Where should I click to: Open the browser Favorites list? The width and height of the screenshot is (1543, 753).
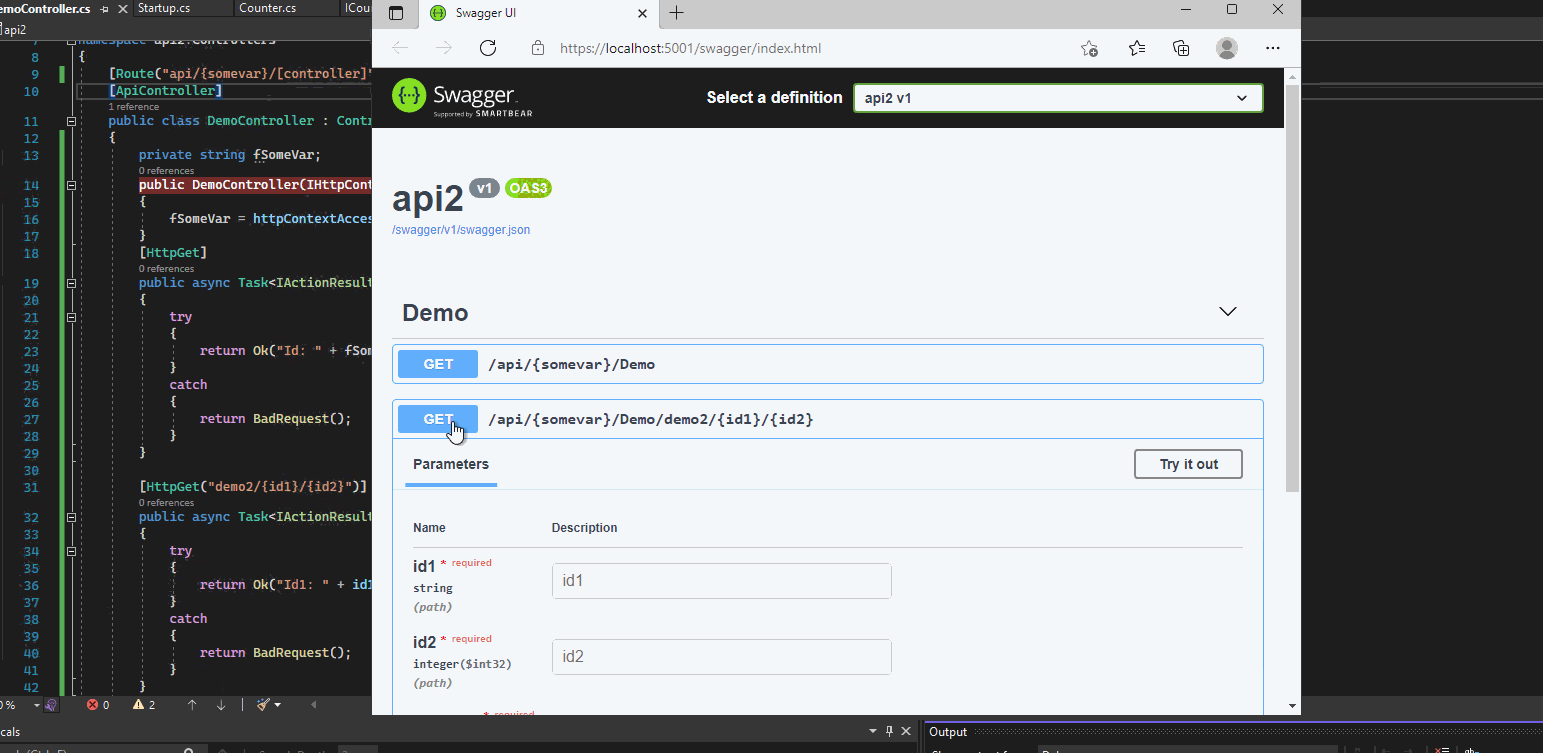coord(1137,48)
